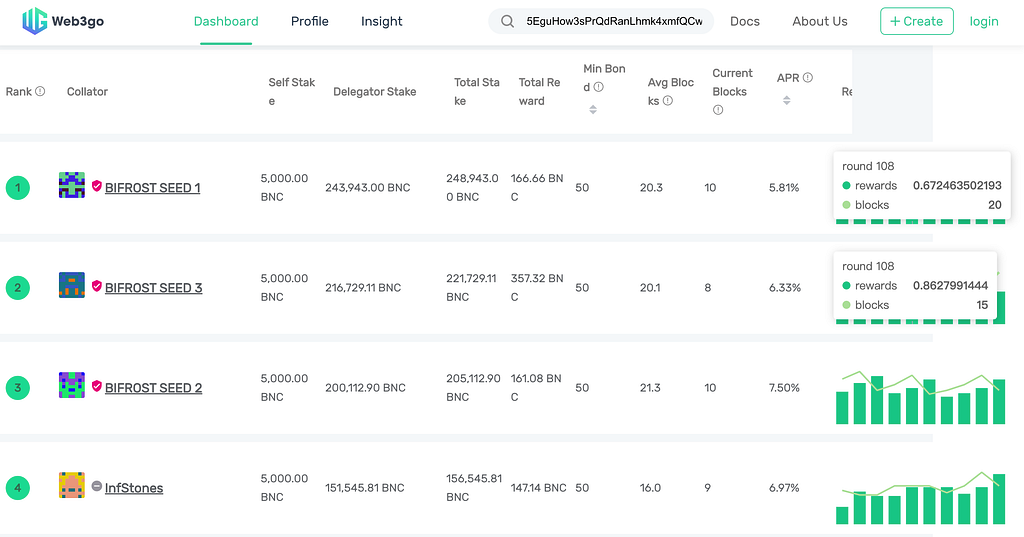Show the Rank column info icon
The height and width of the screenshot is (537, 1024).
click(x=40, y=91)
